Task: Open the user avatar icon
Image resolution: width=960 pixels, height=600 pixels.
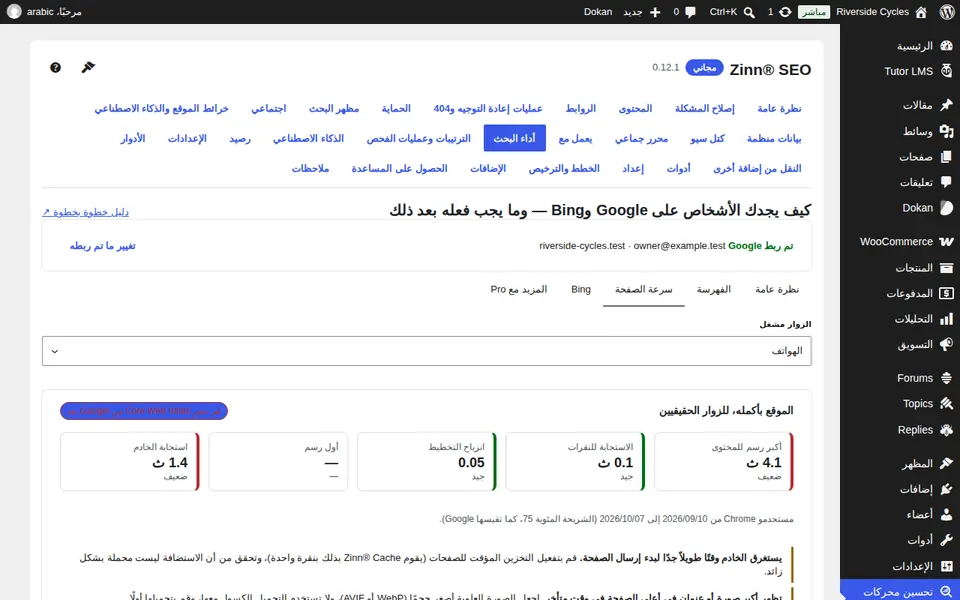Action: 13,12
